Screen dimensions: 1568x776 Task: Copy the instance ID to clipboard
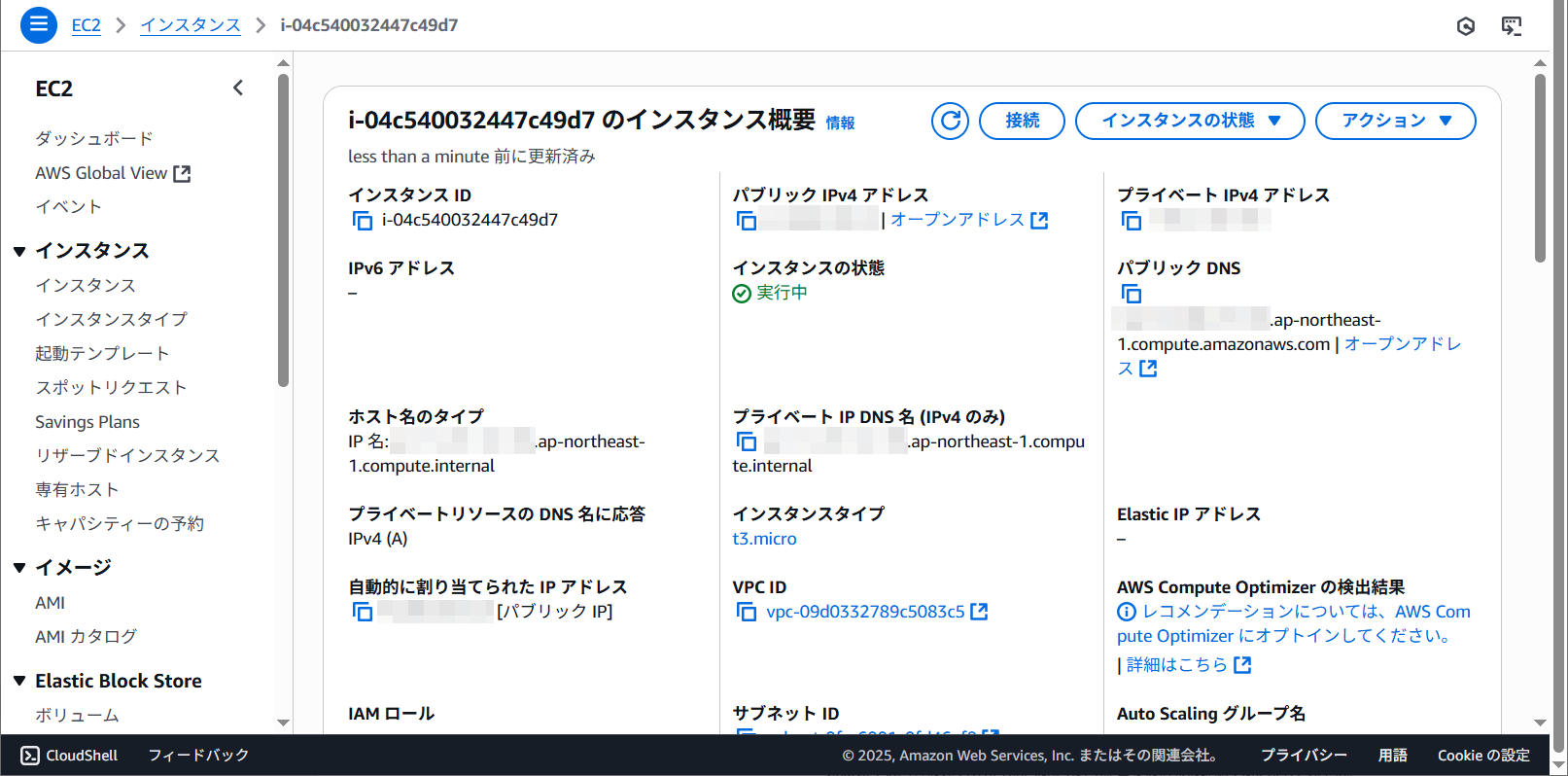tap(362, 221)
